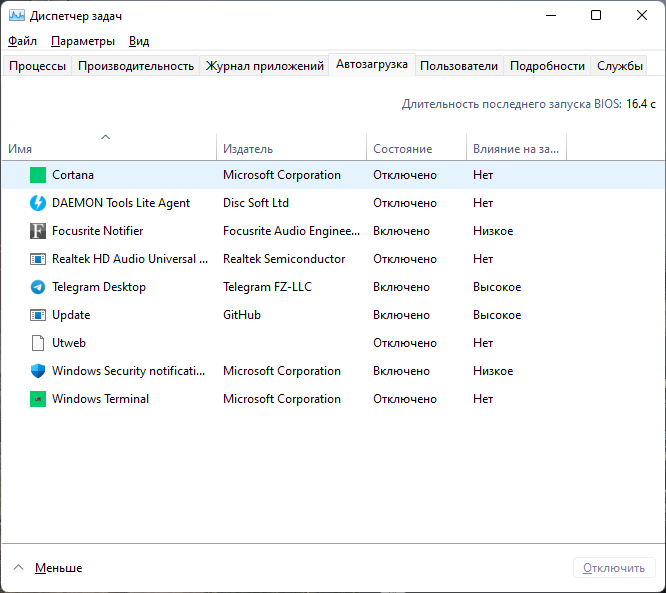Viewport: 666px width, 593px height.
Task: Switch to the Службы tab
Action: [x=619, y=66]
